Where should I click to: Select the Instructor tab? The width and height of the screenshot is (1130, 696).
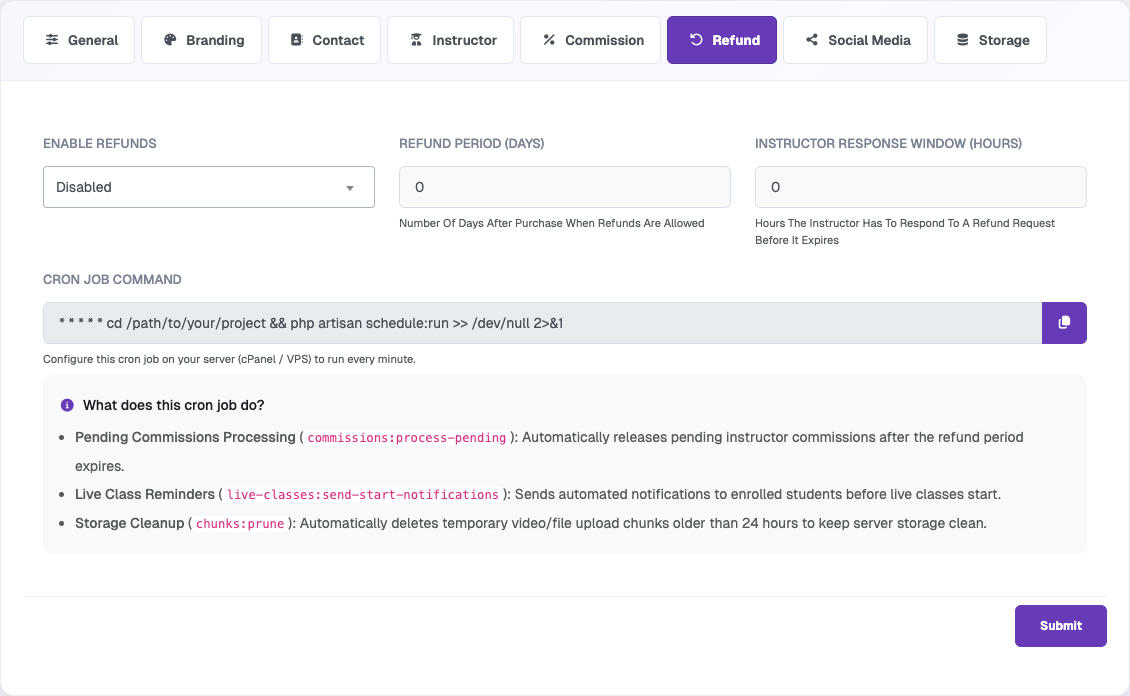click(x=450, y=40)
